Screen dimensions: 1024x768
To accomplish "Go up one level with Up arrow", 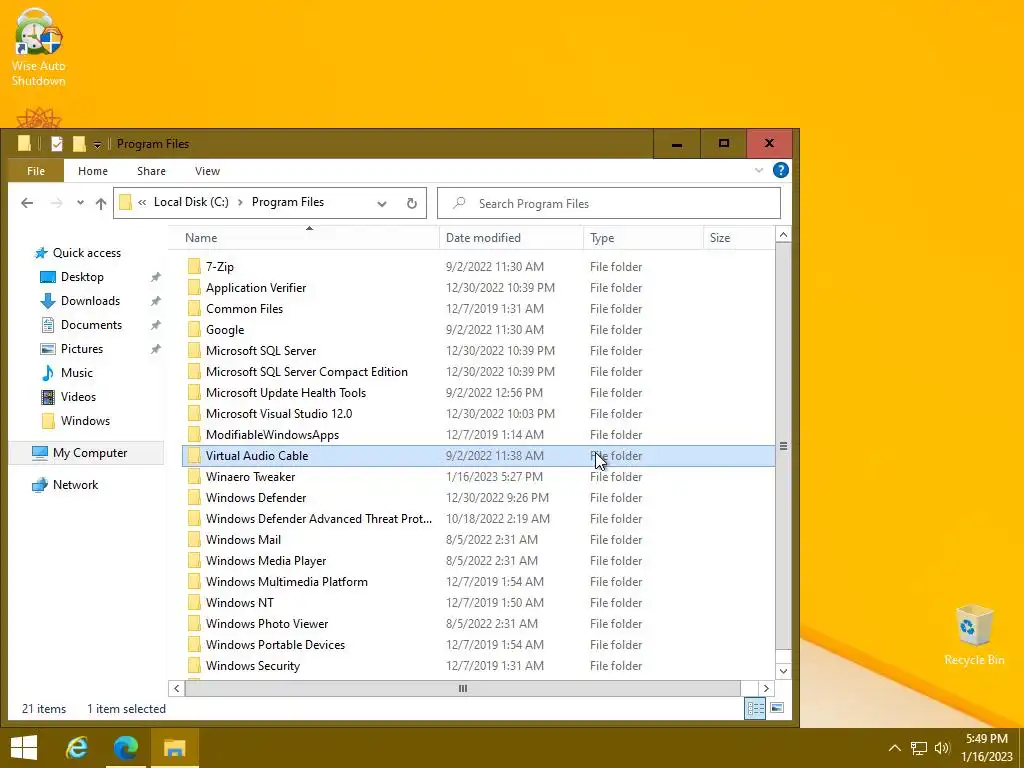I will click(x=101, y=203).
